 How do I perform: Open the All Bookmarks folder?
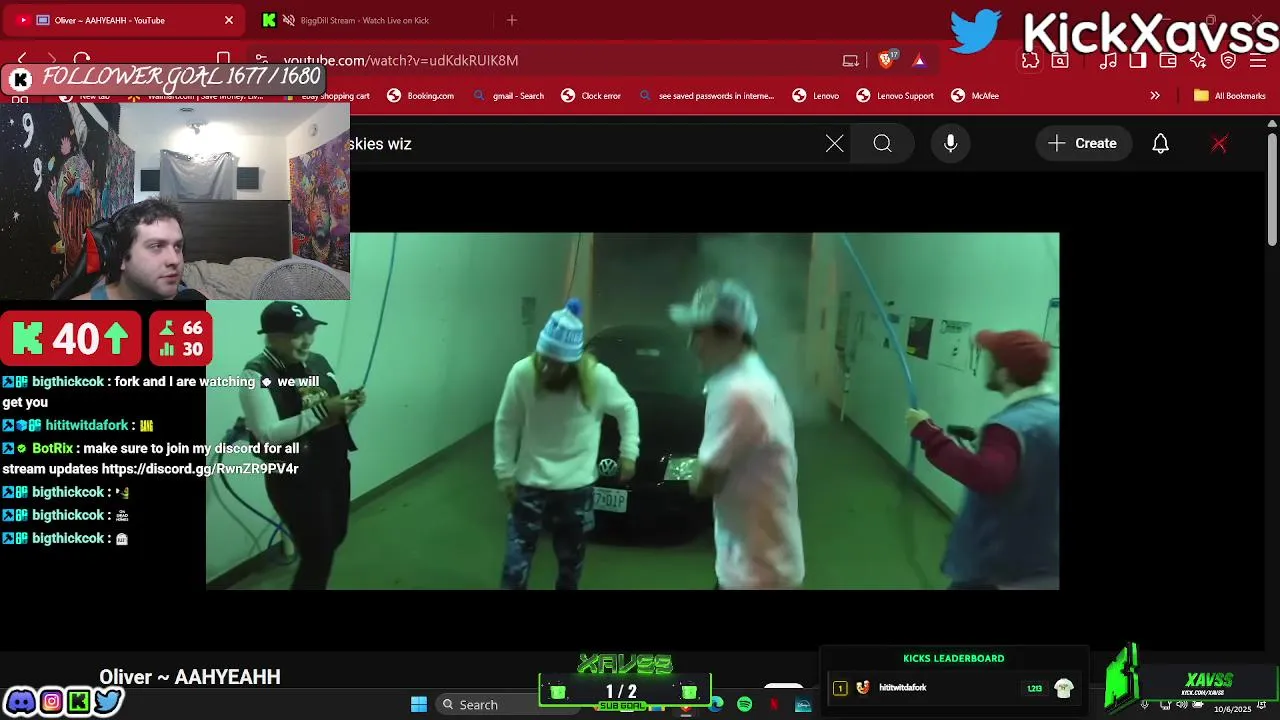[1230, 96]
